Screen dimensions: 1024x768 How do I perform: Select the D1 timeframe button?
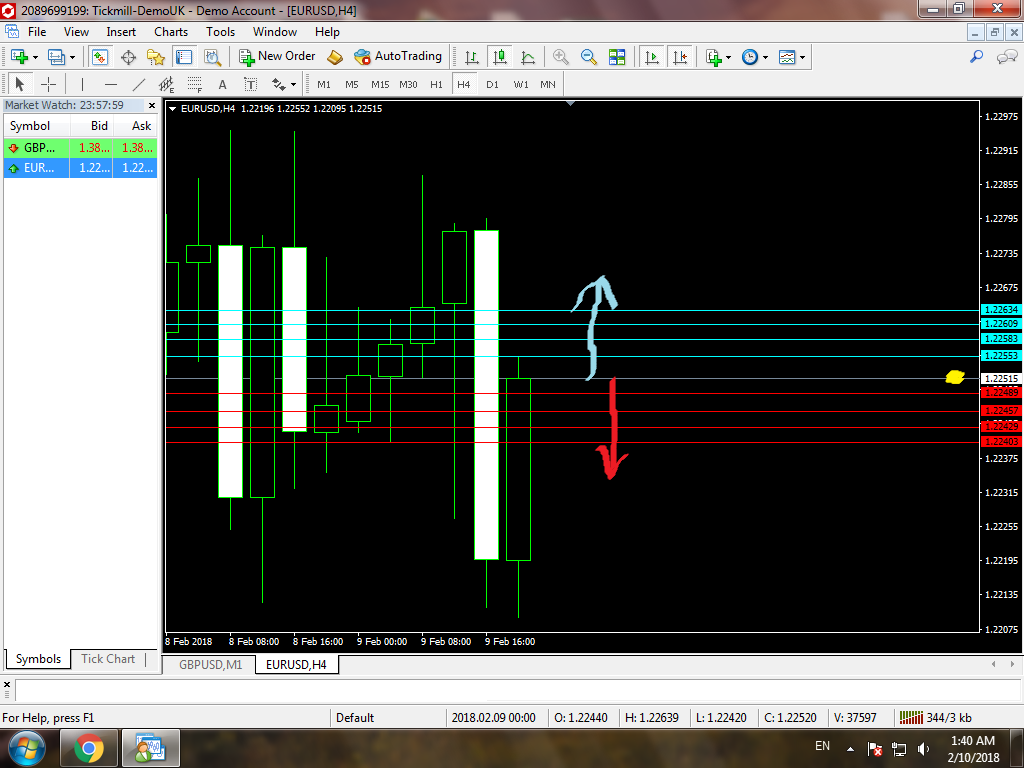click(x=492, y=84)
